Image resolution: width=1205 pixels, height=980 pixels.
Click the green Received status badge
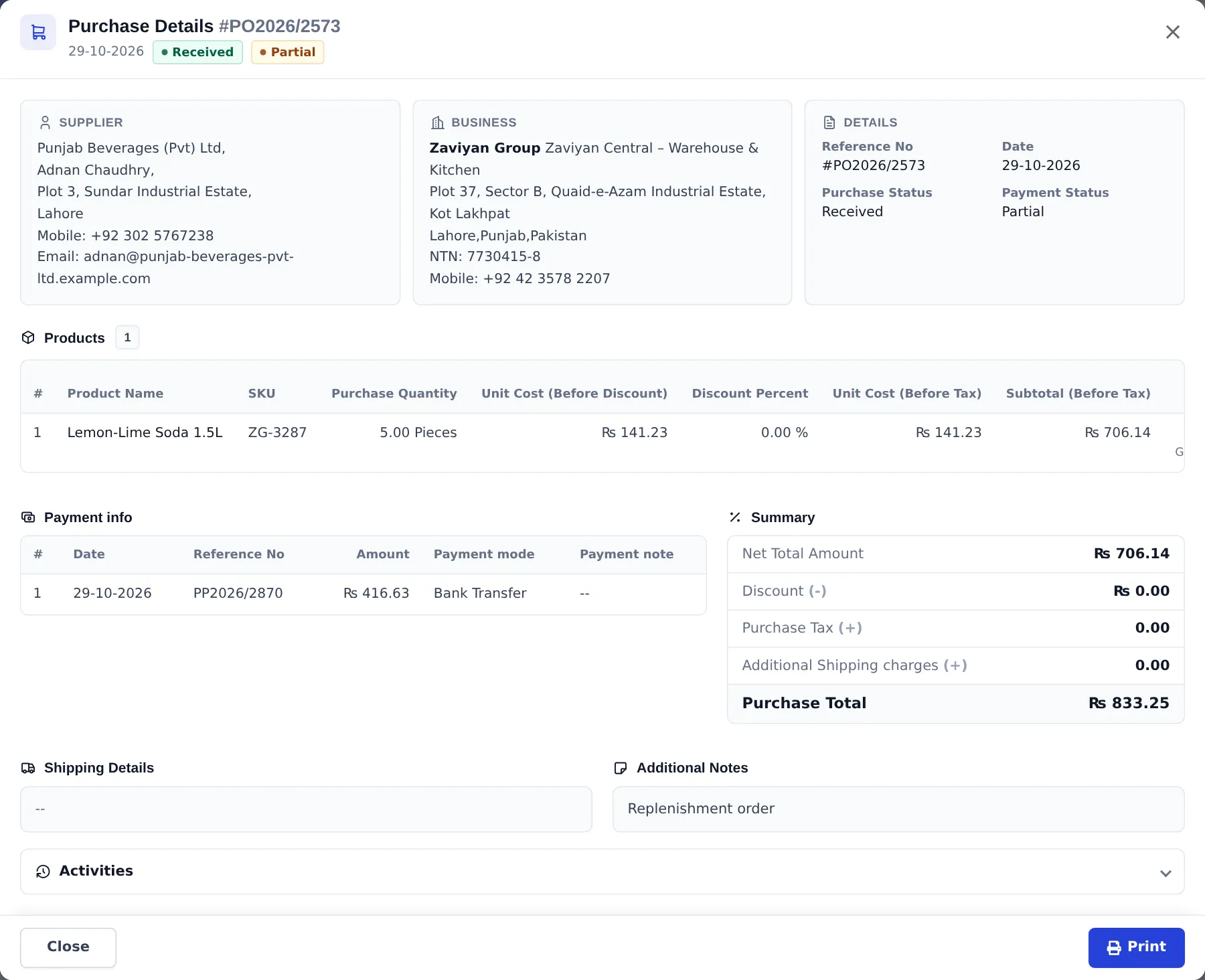(197, 52)
